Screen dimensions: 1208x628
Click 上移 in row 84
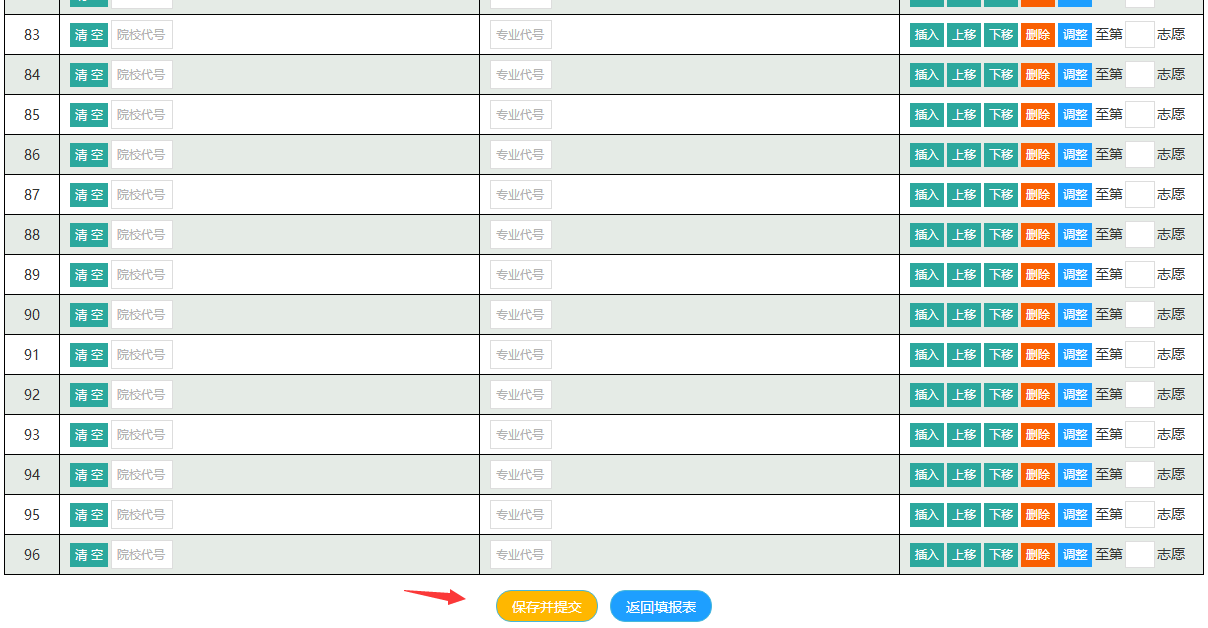964,75
